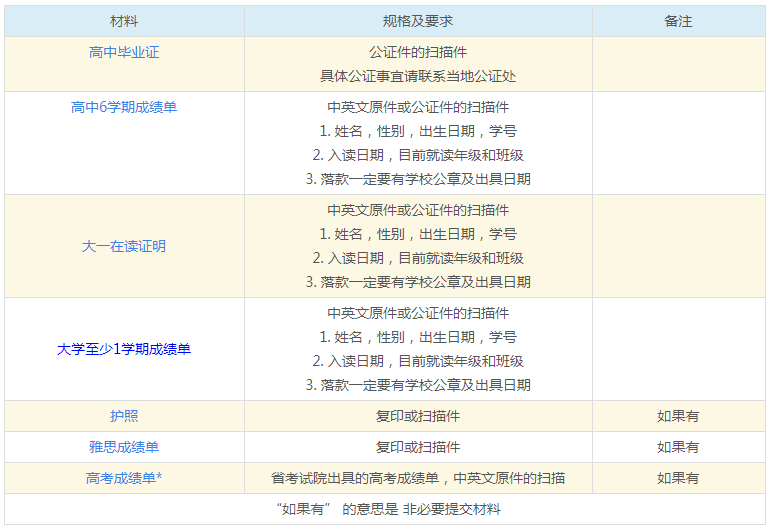Select 复印或扫描件 in the 雅思成绩单 row
772x531 pixels.
418,447
